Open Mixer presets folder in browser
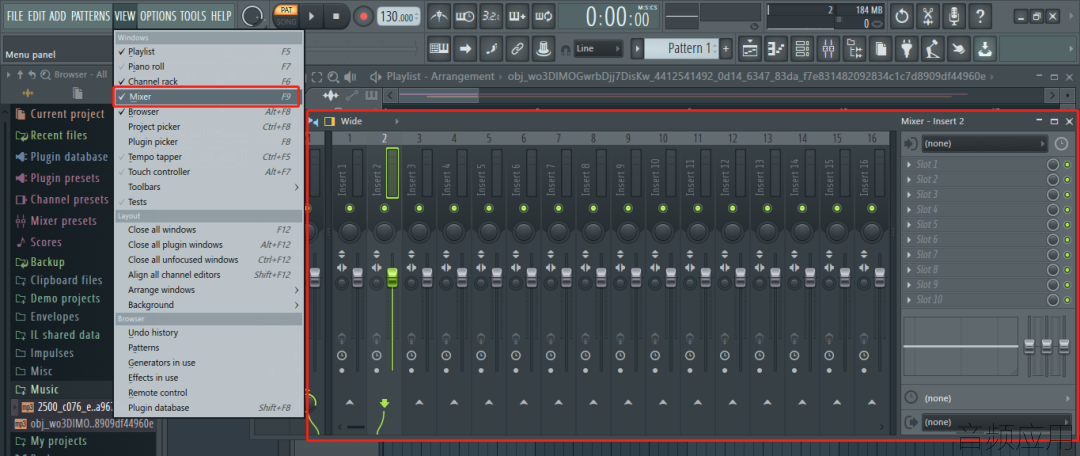 tap(56, 221)
